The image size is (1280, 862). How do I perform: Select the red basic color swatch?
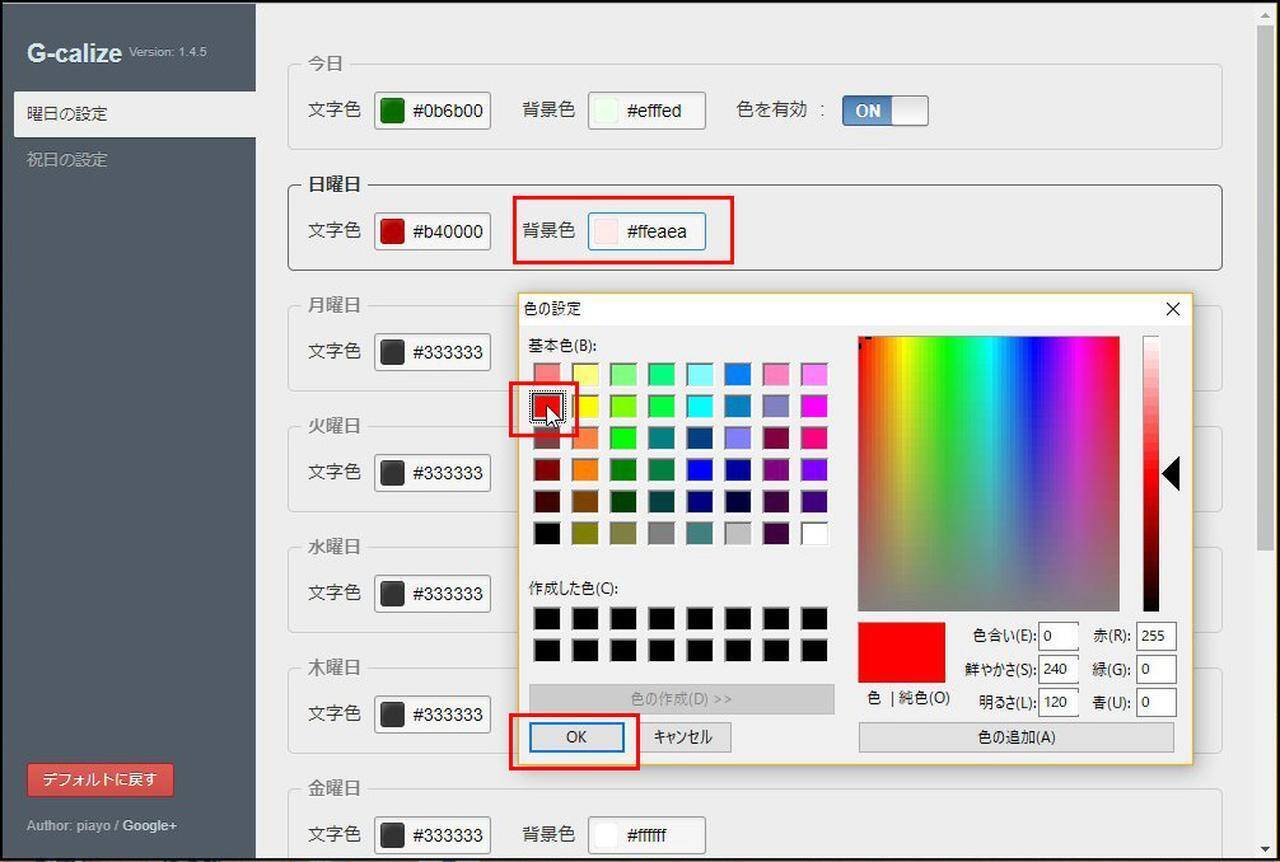546,406
